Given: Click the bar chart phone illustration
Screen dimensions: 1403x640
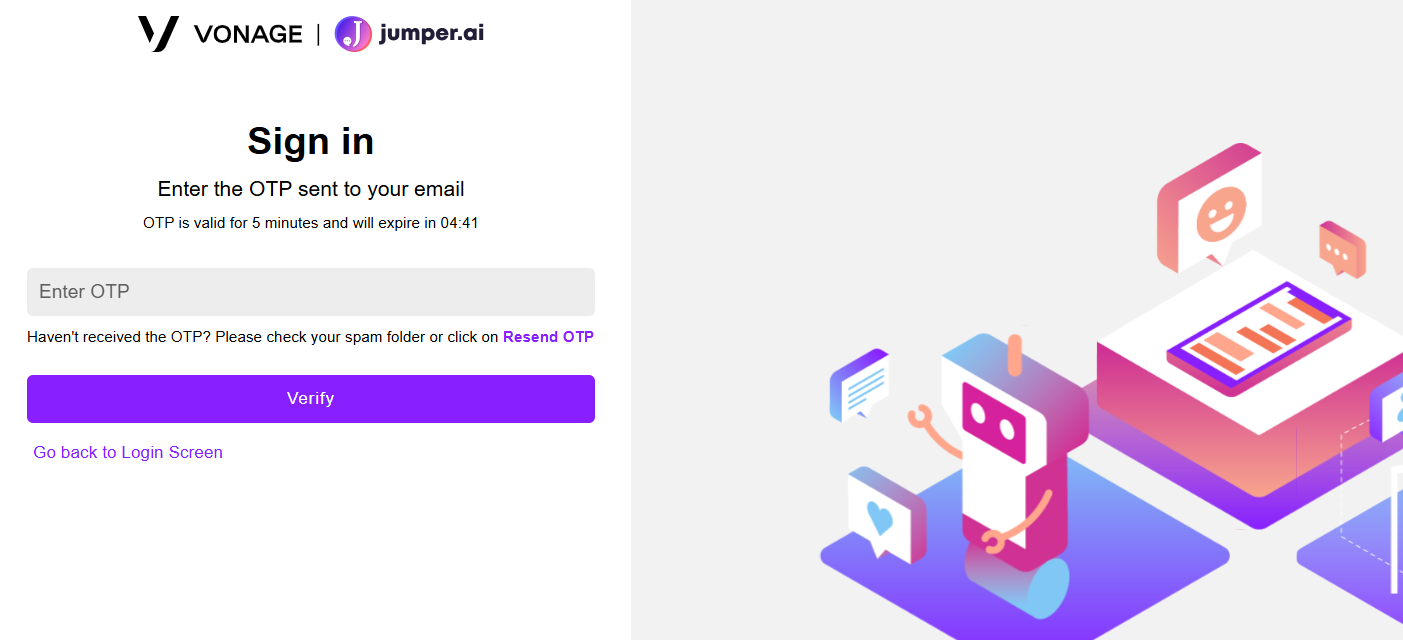Looking at the screenshot, I should click(1258, 335).
